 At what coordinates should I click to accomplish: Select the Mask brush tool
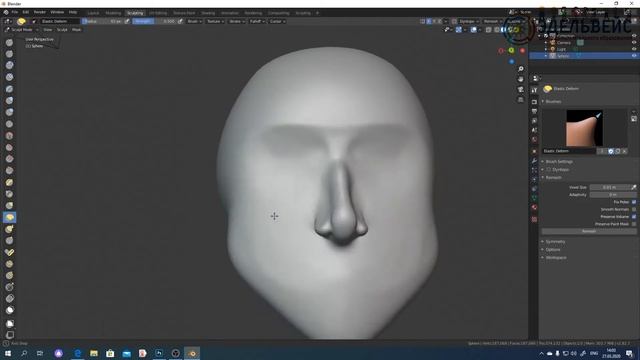click(9, 310)
